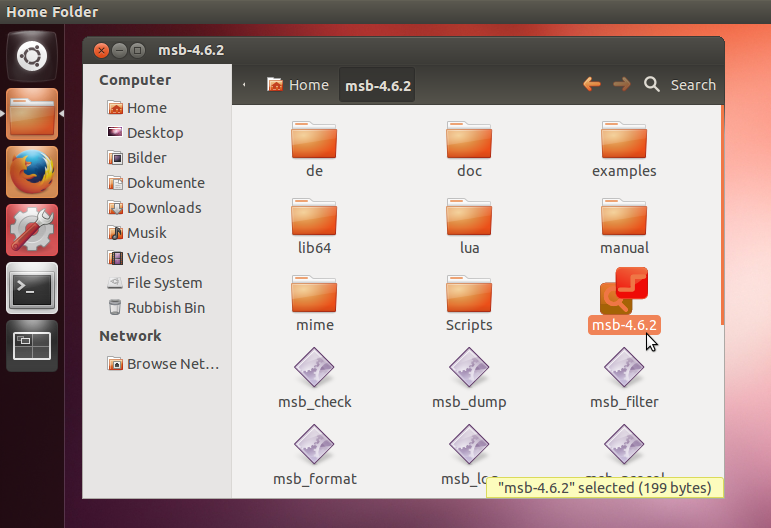This screenshot has height=528, width=771.
Task: Open File System in the sidebar
Action: point(155,283)
